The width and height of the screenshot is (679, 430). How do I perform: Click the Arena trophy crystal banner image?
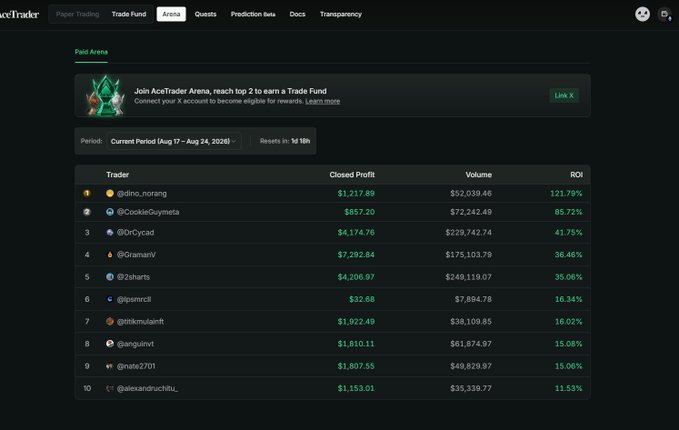105,96
